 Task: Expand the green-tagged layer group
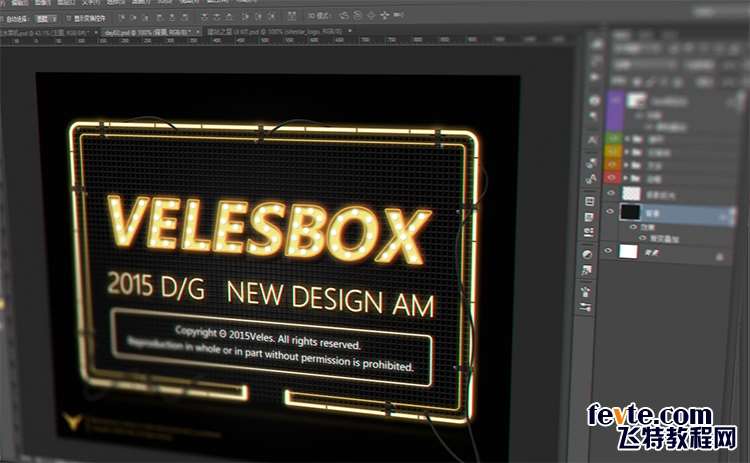click(x=628, y=139)
